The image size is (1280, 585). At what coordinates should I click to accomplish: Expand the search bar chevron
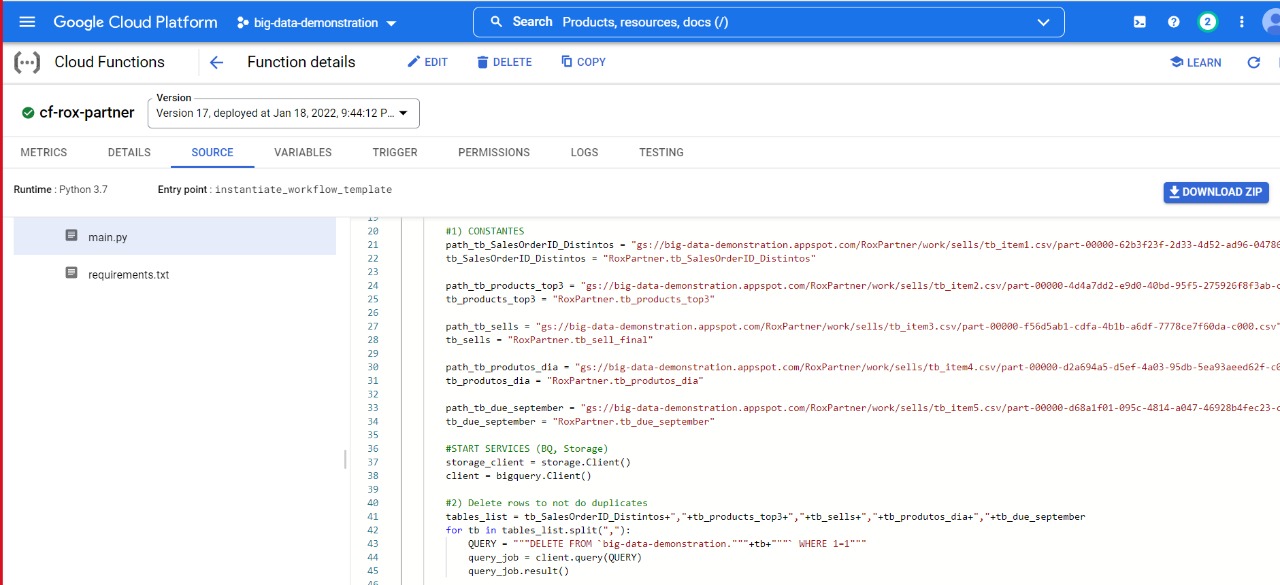pyautogui.click(x=1044, y=22)
